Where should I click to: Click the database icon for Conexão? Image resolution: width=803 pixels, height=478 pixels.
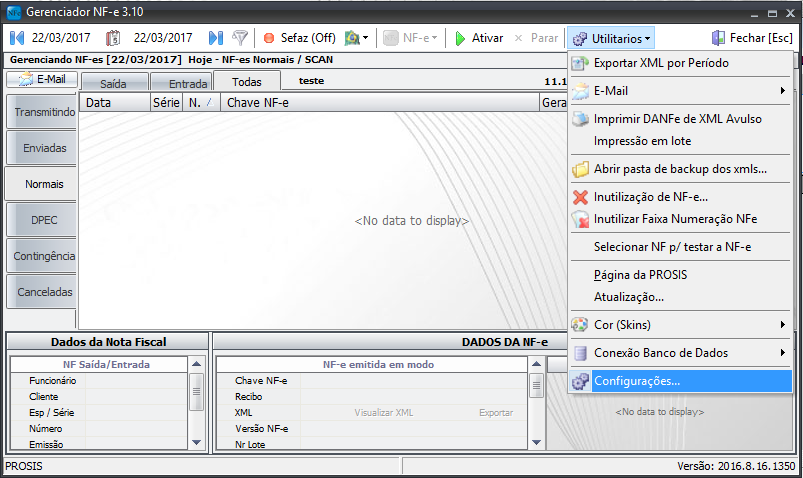[580, 352]
